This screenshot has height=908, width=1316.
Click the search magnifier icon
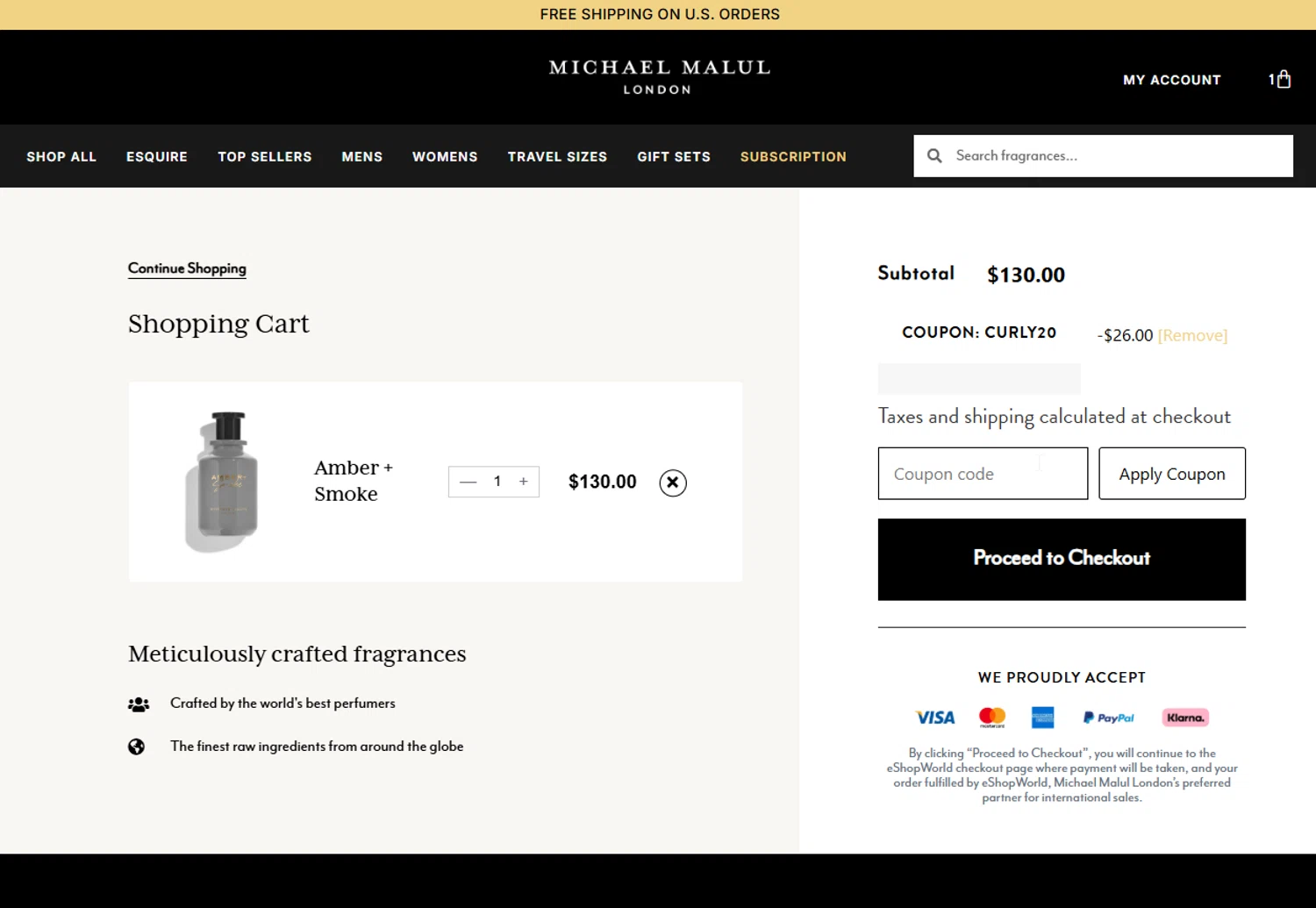click(x=934, y=155)
